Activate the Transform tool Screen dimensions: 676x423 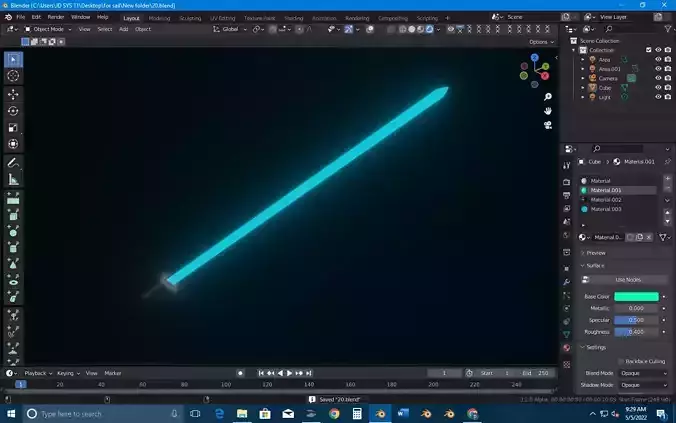point(13,144)
